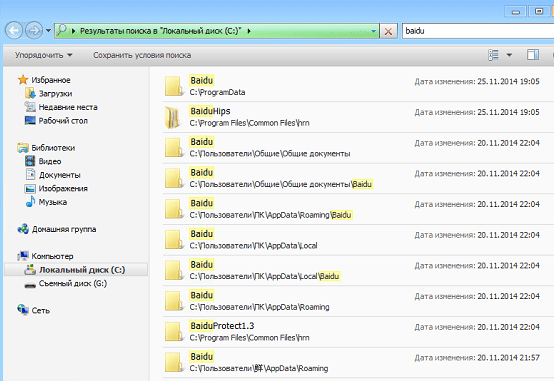Viewport: 554px width, 381px height.
Task: Select Избранное in the navigation pane
Action: 51,80
